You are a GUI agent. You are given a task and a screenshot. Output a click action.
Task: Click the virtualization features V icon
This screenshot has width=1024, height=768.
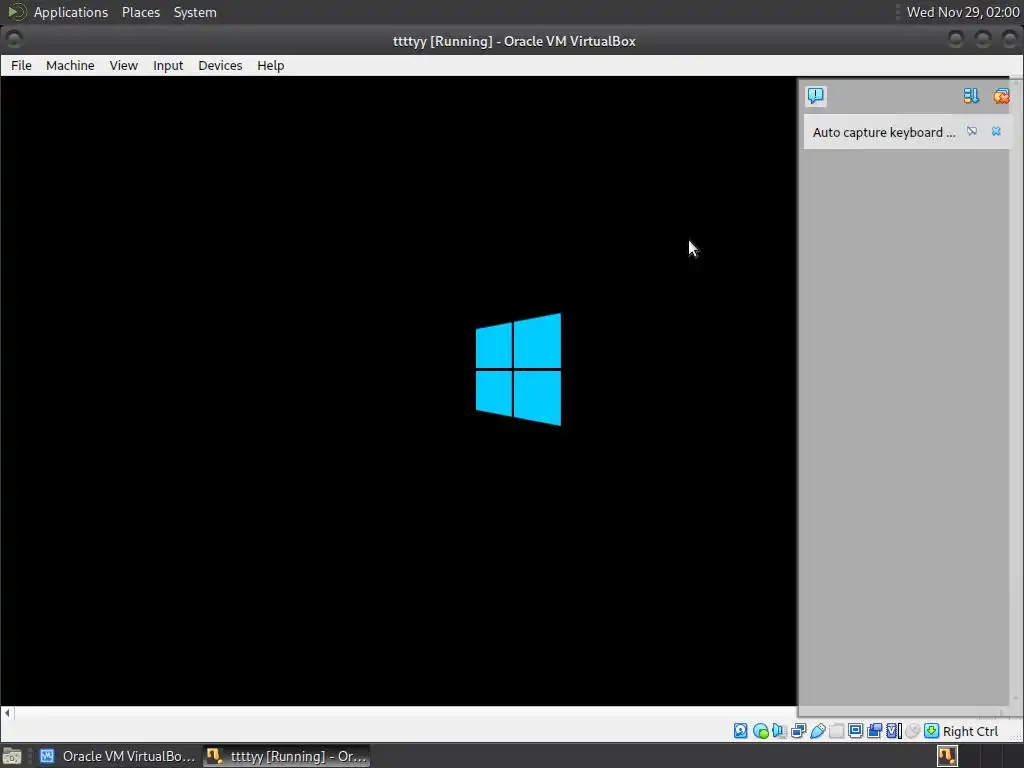point(893,731)
